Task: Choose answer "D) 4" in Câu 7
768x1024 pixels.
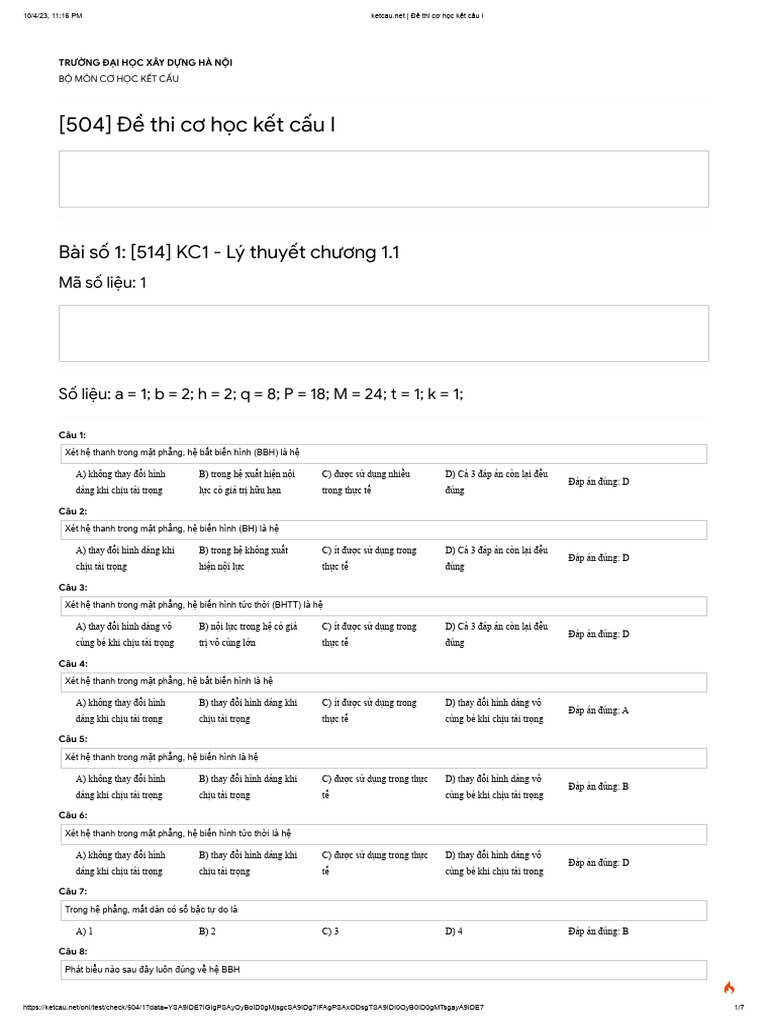Action: pos(454,931)
